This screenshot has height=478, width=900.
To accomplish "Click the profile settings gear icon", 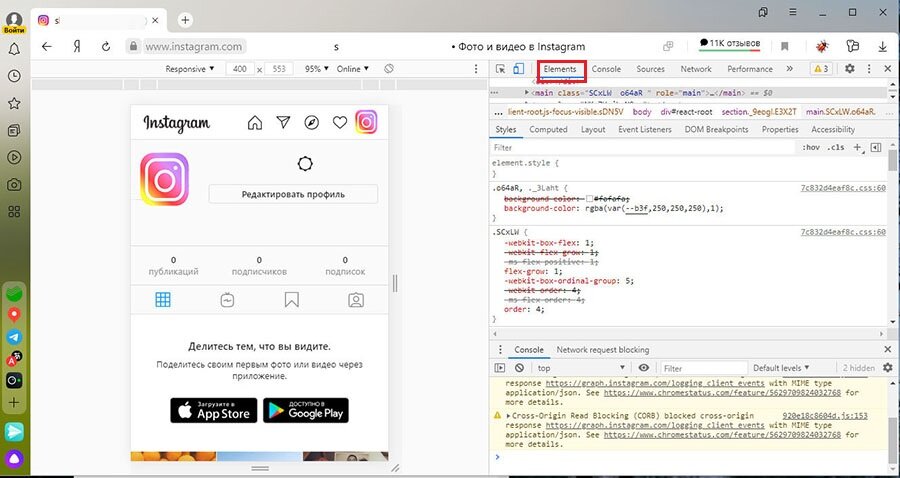I will [x=305, y=164].
